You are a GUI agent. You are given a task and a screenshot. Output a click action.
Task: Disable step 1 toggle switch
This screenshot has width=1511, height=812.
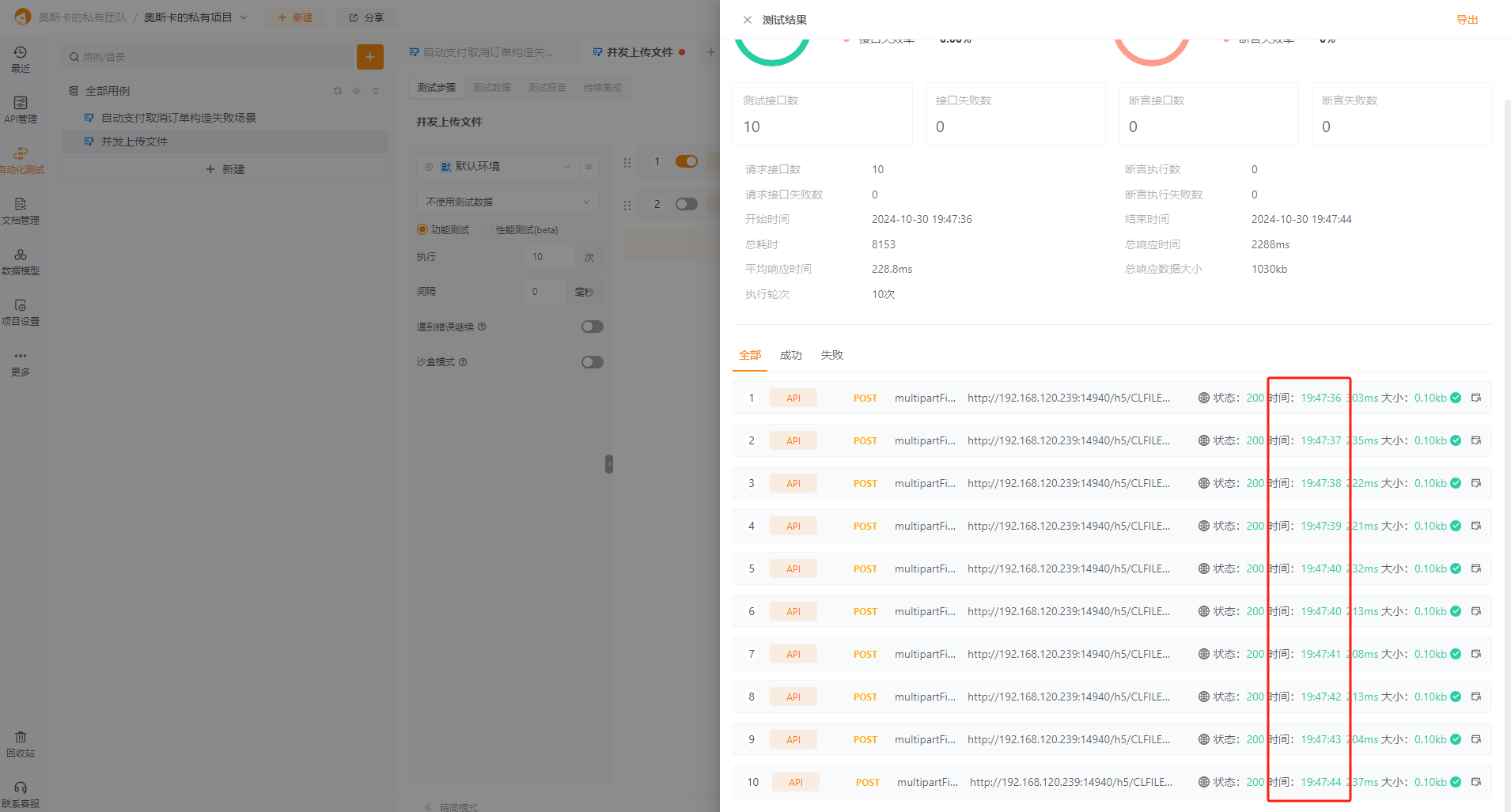[x=687, y=161]
